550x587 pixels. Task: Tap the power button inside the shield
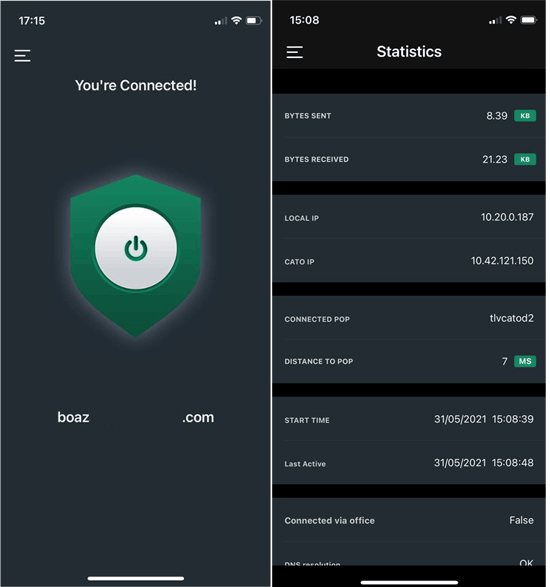tap(136, 248)
